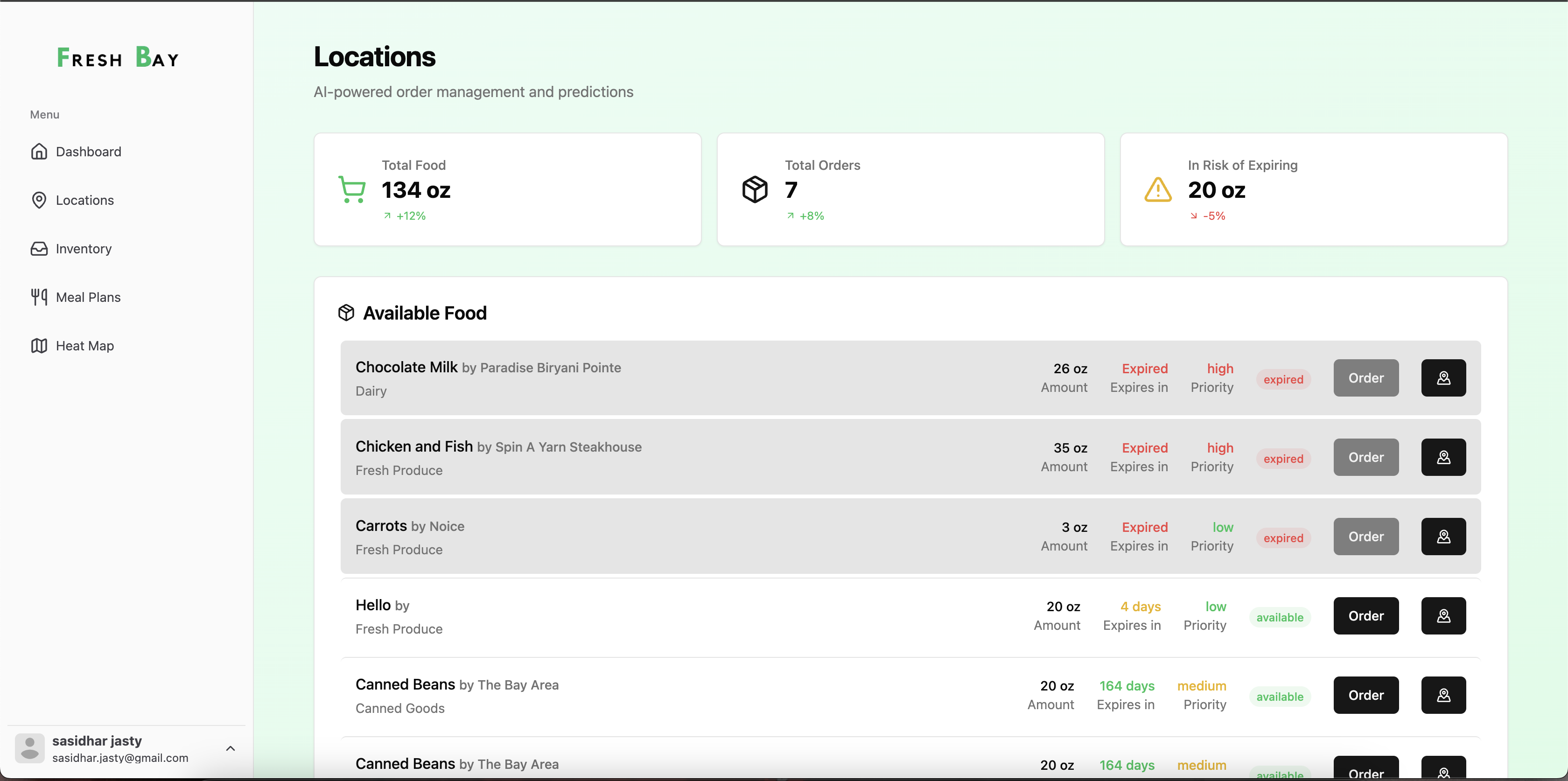Order the Hello fresh produce item

[1365, 615]
